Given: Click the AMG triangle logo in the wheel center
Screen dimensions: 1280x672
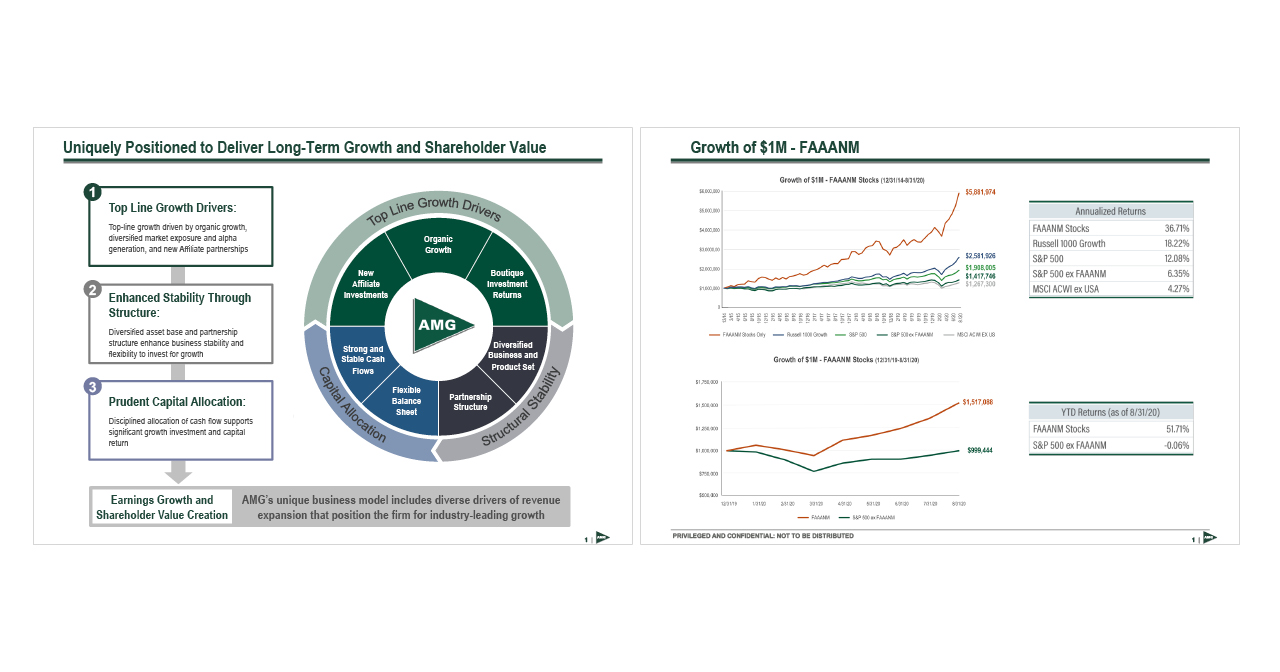Looking at the screenshot, I should coord(438,324).
